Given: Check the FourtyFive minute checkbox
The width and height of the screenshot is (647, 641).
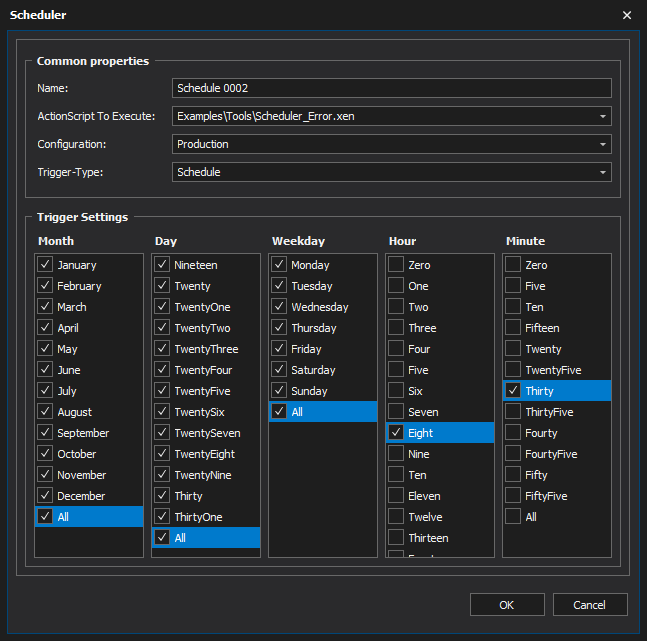Looking at the screenshot, I should click(513, 454).
